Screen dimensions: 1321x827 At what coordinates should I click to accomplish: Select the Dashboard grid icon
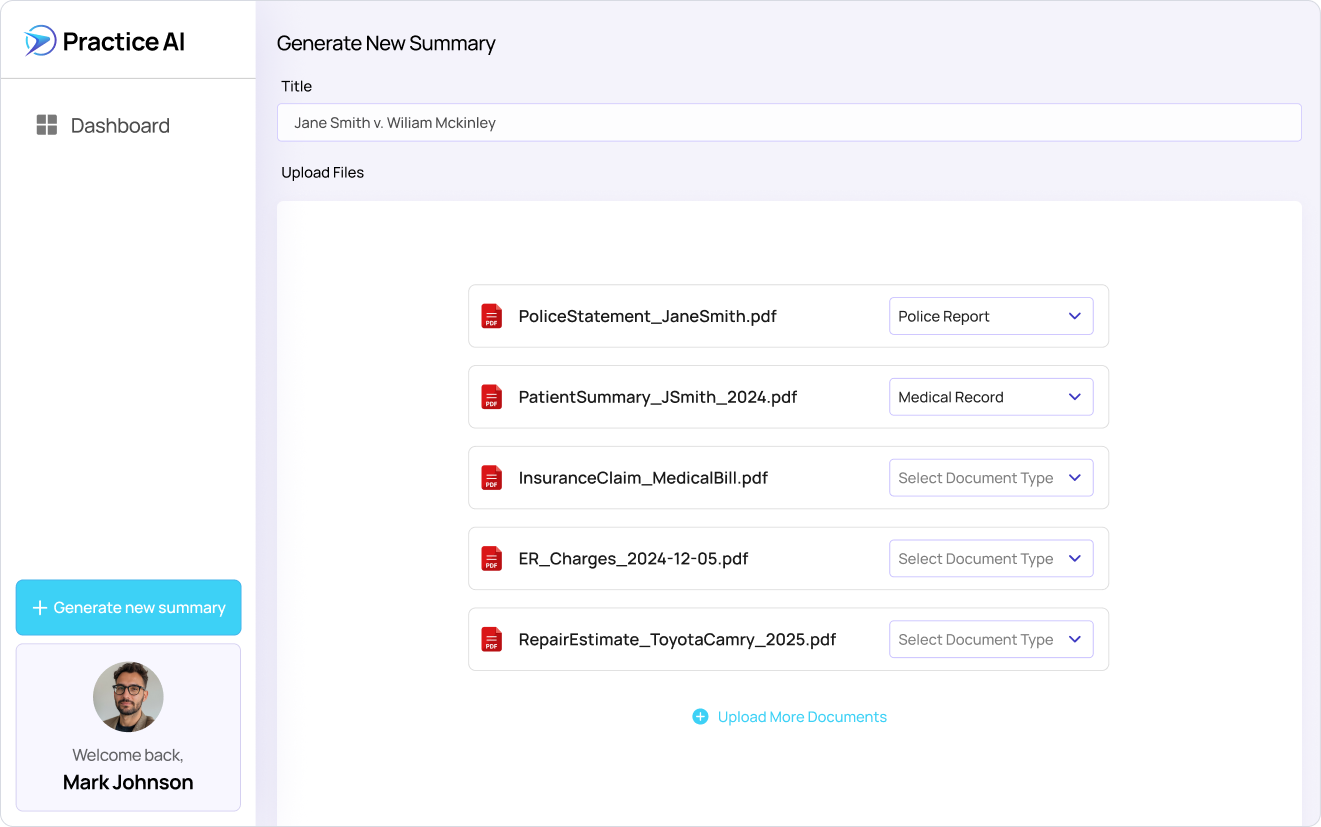click(46, 124)
